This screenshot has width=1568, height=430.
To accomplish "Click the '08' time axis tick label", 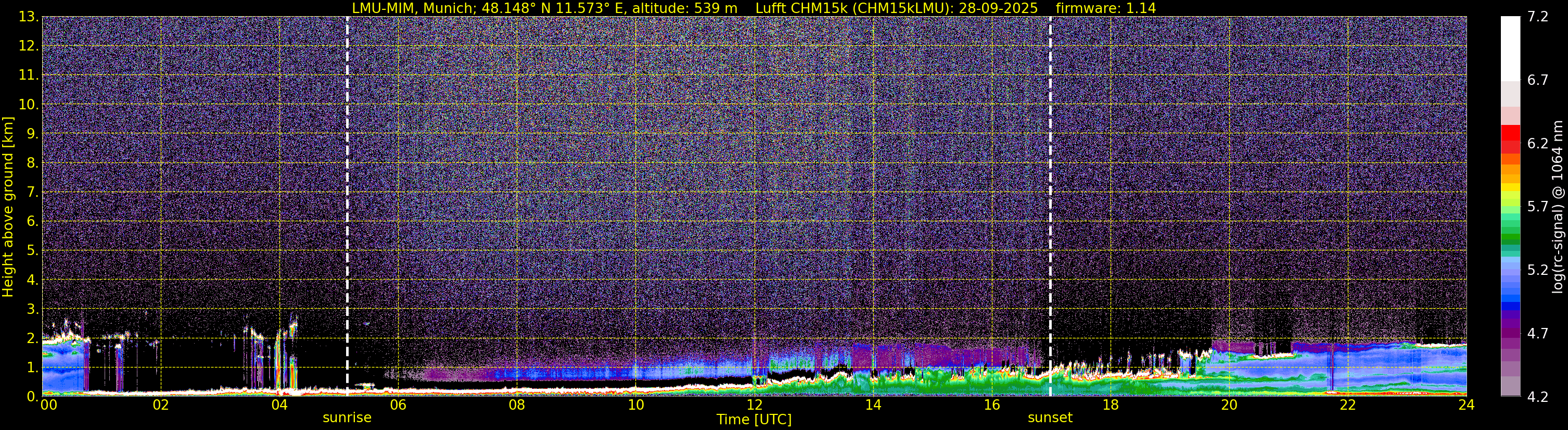I will pos(517,405).
